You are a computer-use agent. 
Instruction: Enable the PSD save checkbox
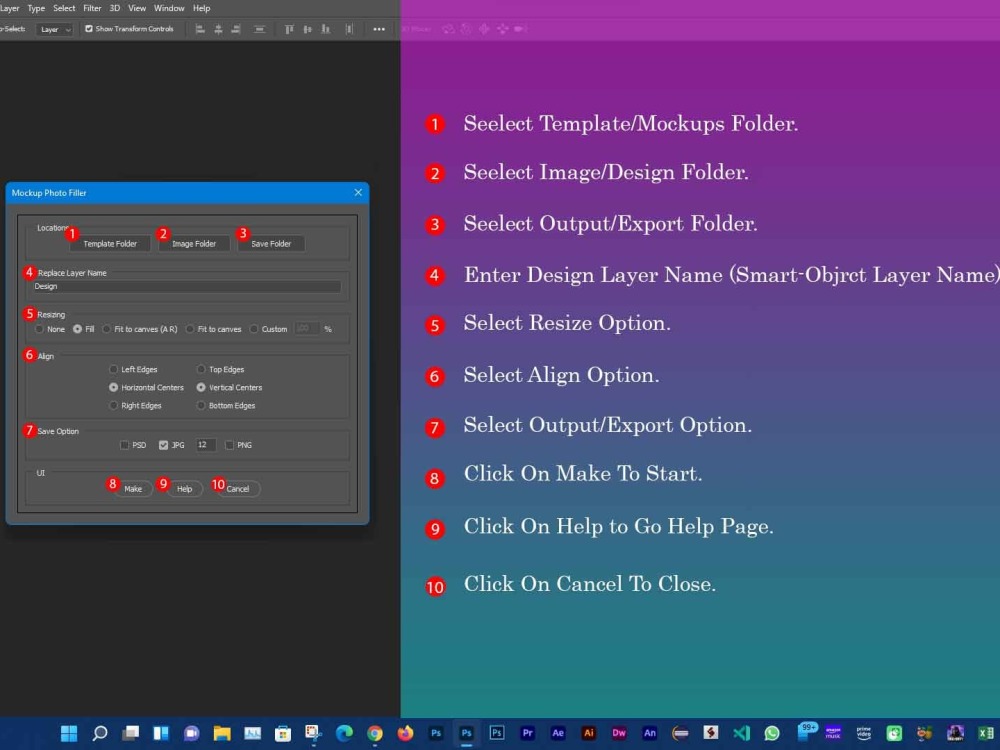point(124,445)
